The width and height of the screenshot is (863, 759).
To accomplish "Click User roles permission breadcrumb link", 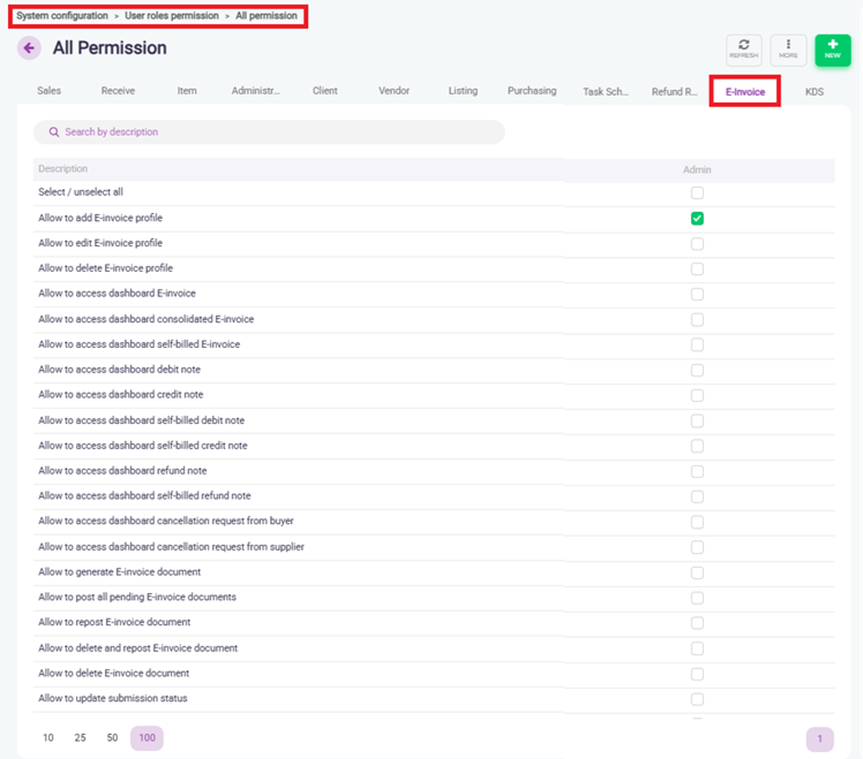I will (171, 16).
